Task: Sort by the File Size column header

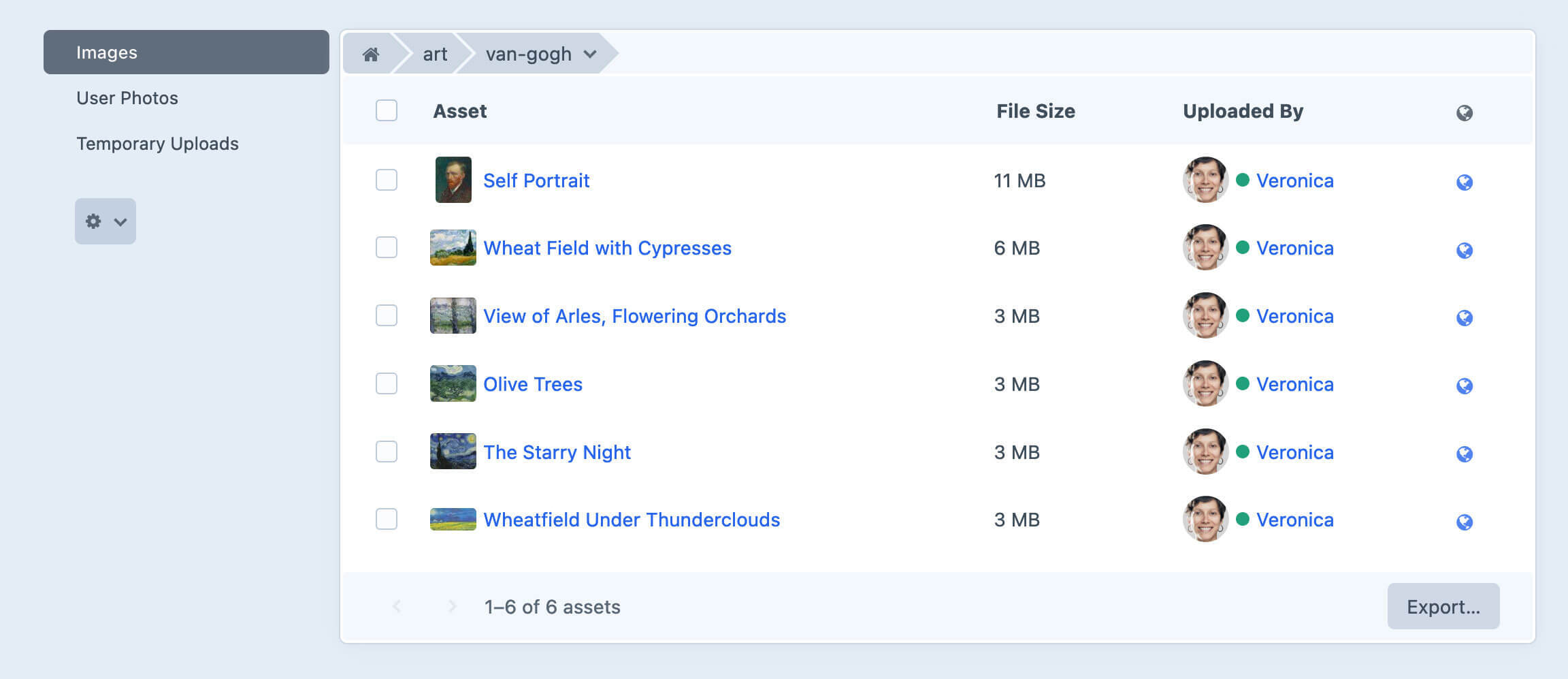Action: (1036, 111)
